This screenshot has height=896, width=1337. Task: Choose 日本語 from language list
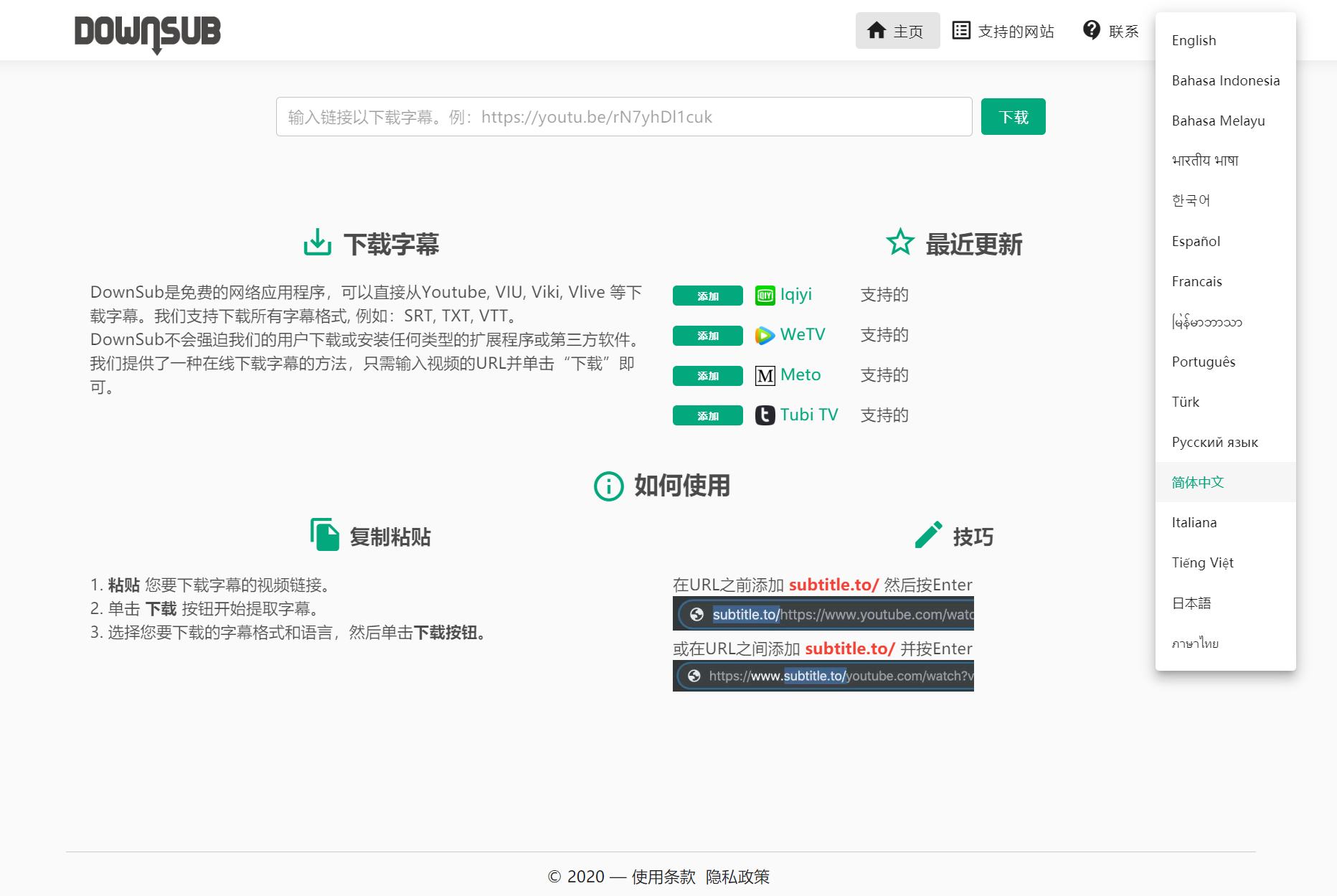tap(1226, 603)
